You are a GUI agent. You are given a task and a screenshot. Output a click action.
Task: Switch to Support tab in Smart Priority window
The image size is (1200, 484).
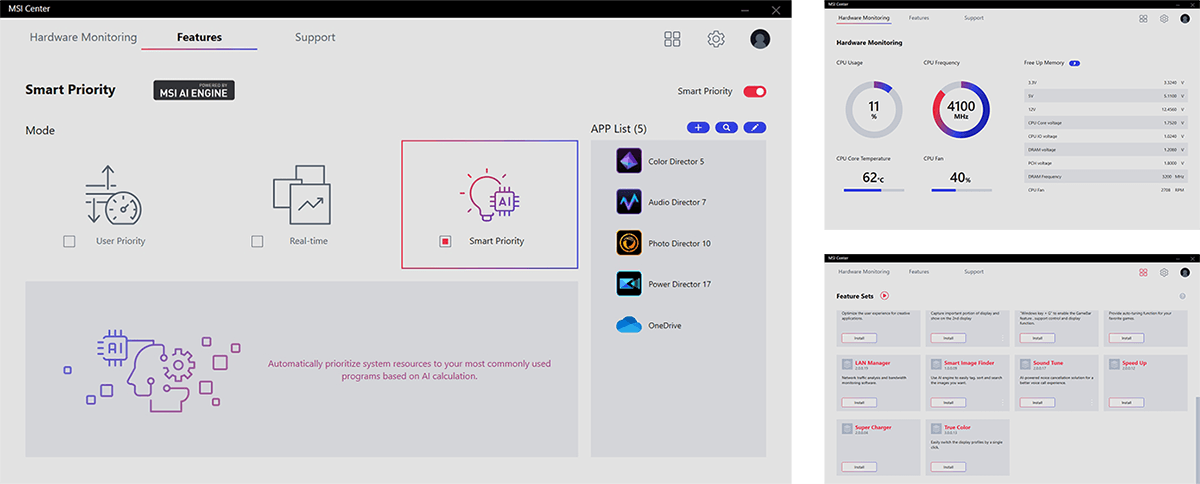click(x=315, y=38)
